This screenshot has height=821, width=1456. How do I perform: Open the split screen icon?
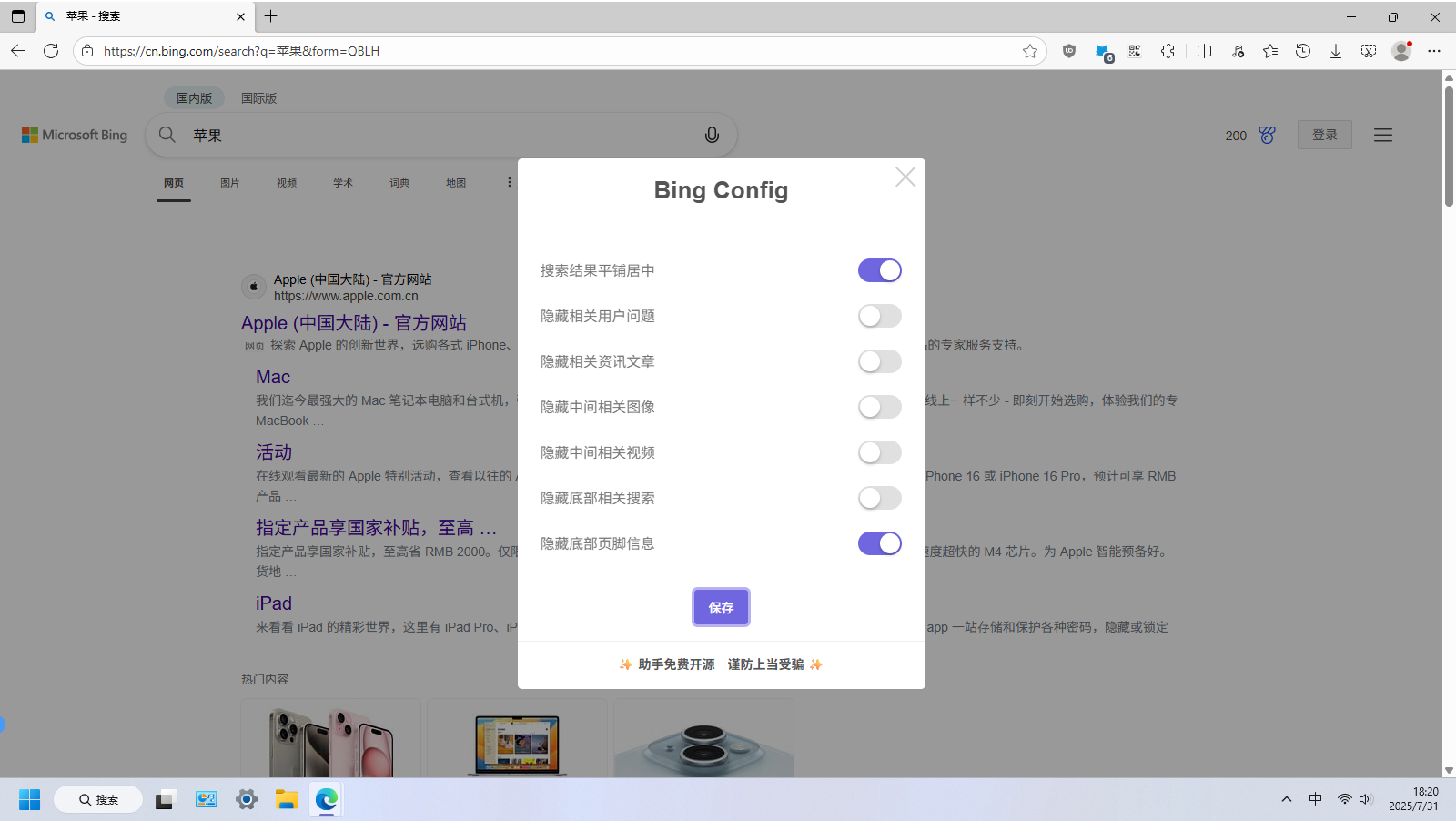coord(1204,51)
